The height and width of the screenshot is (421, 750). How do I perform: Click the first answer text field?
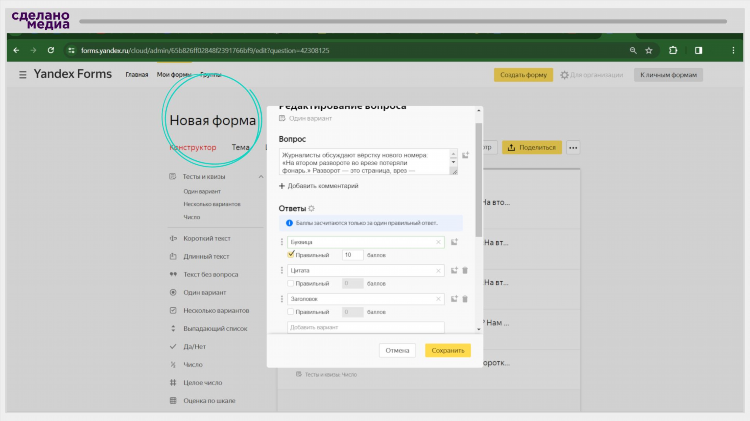[x=365, y=242]
